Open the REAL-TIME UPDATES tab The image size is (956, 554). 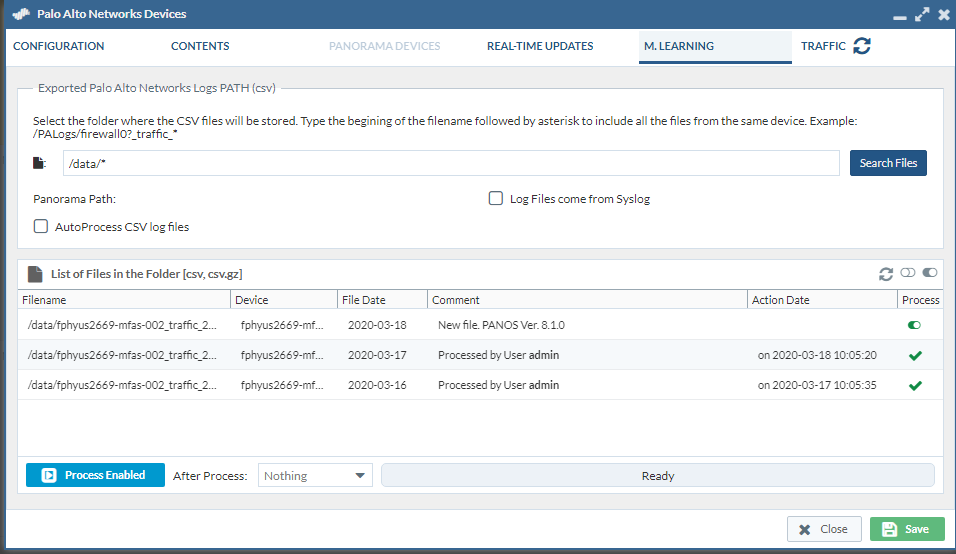540,46
